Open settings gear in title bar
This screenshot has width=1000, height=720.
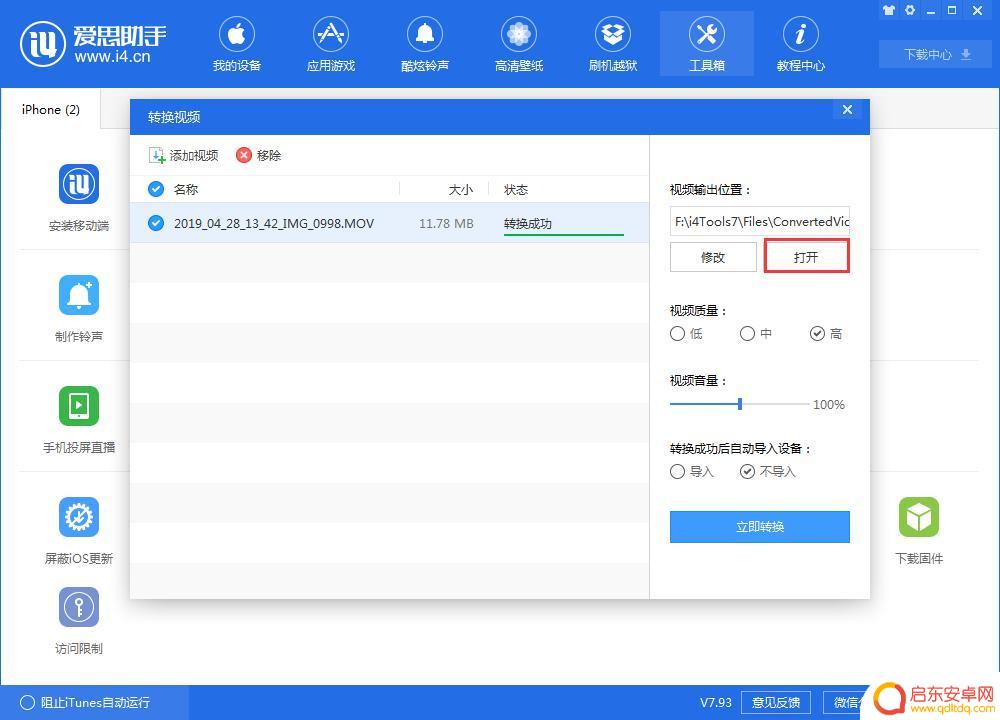tap(910, 10)
